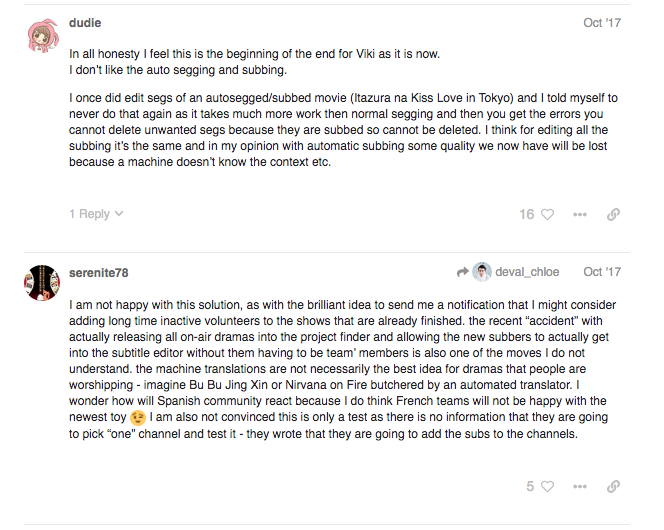This screenshot has height=530, width=664.
Task: Open the serenite78 username link
Action: pyautogui.click(x=99, y=273)
